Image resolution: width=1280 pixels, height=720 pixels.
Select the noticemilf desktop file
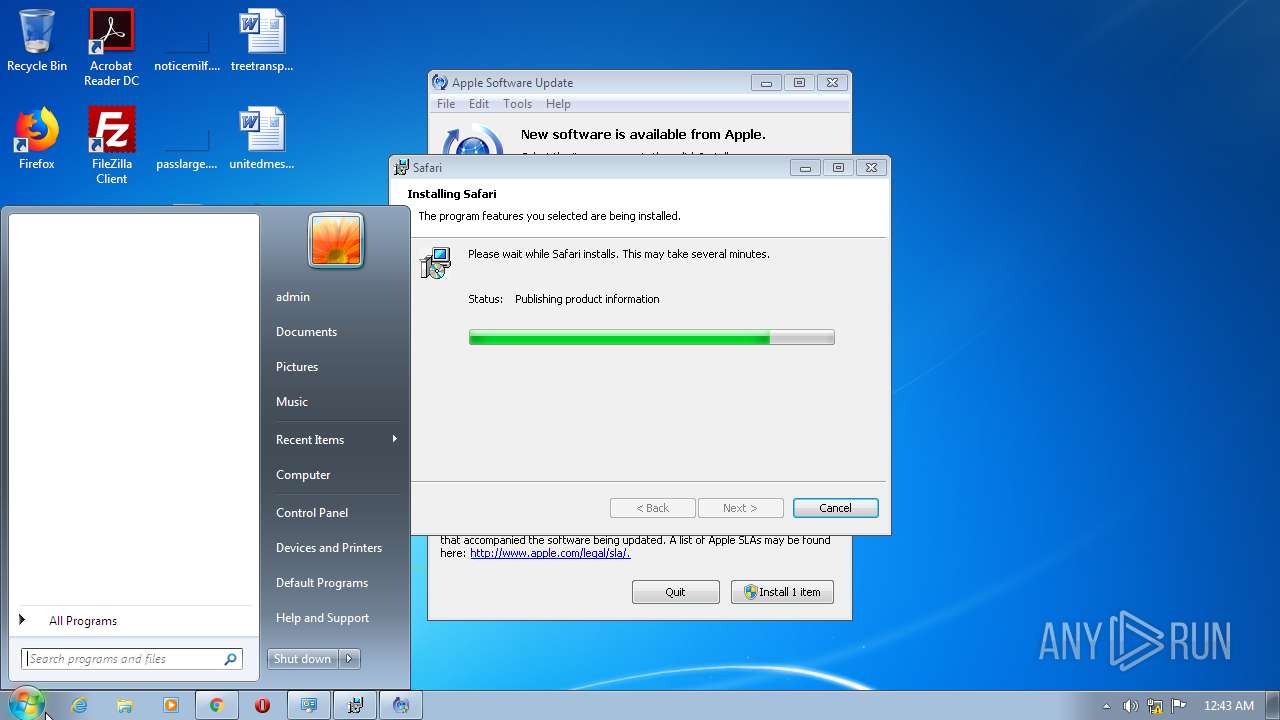tap(187, 41)
